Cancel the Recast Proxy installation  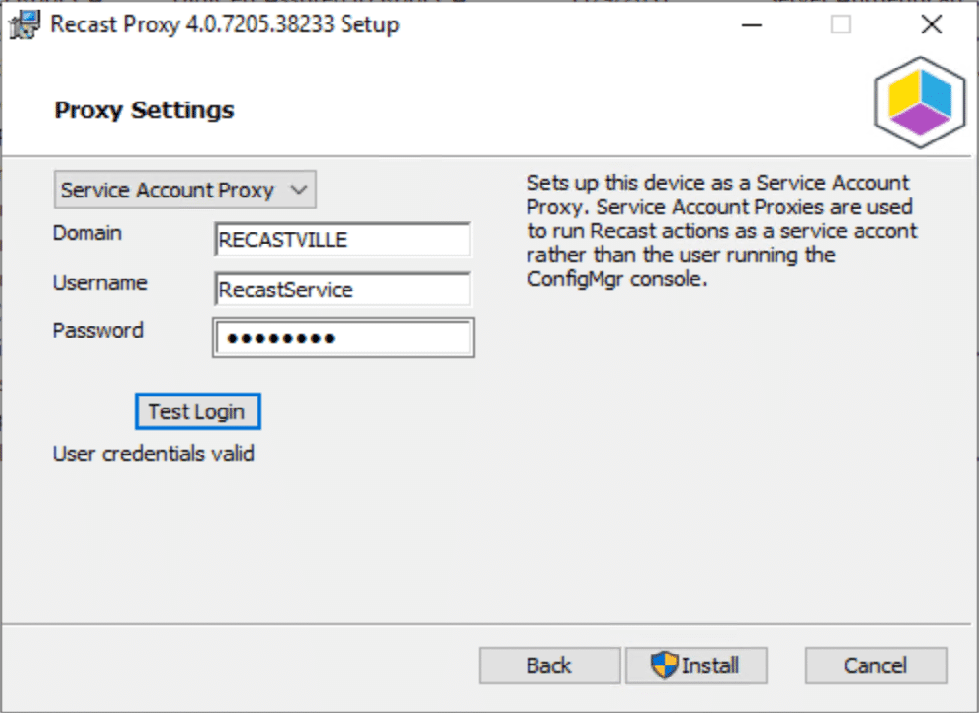tap(875, 664)
